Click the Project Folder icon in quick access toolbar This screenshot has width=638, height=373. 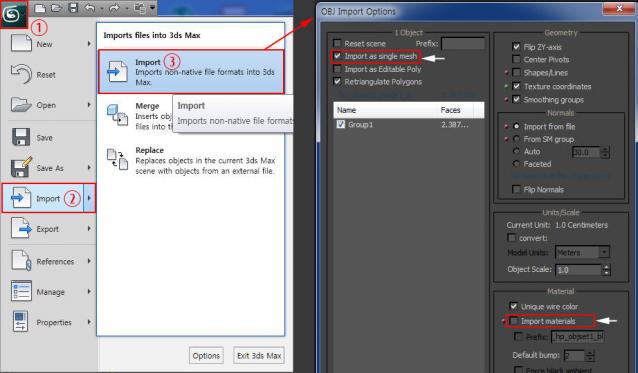point(139,8)
